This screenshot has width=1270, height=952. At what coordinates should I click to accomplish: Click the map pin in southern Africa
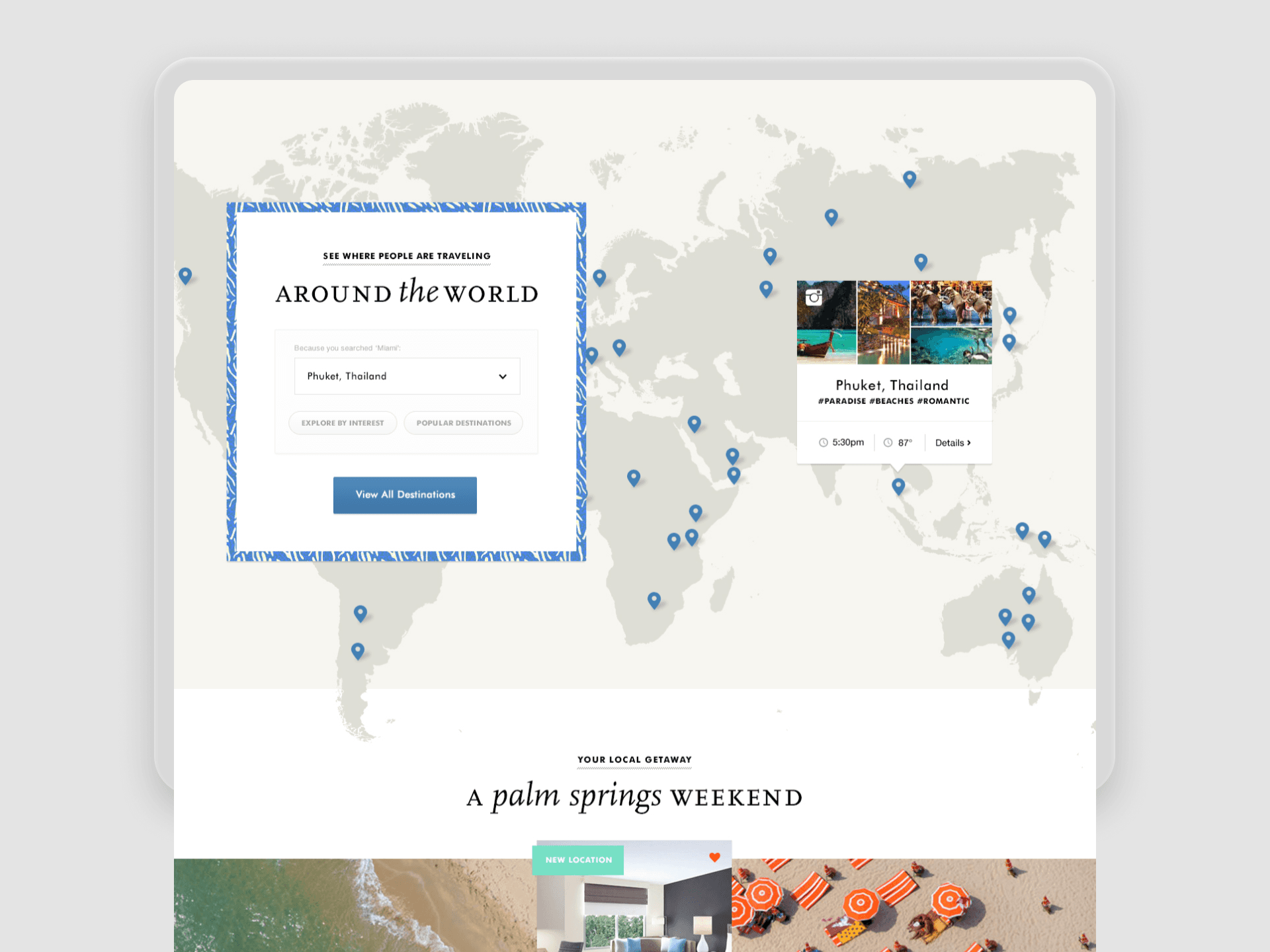[654, 600]
